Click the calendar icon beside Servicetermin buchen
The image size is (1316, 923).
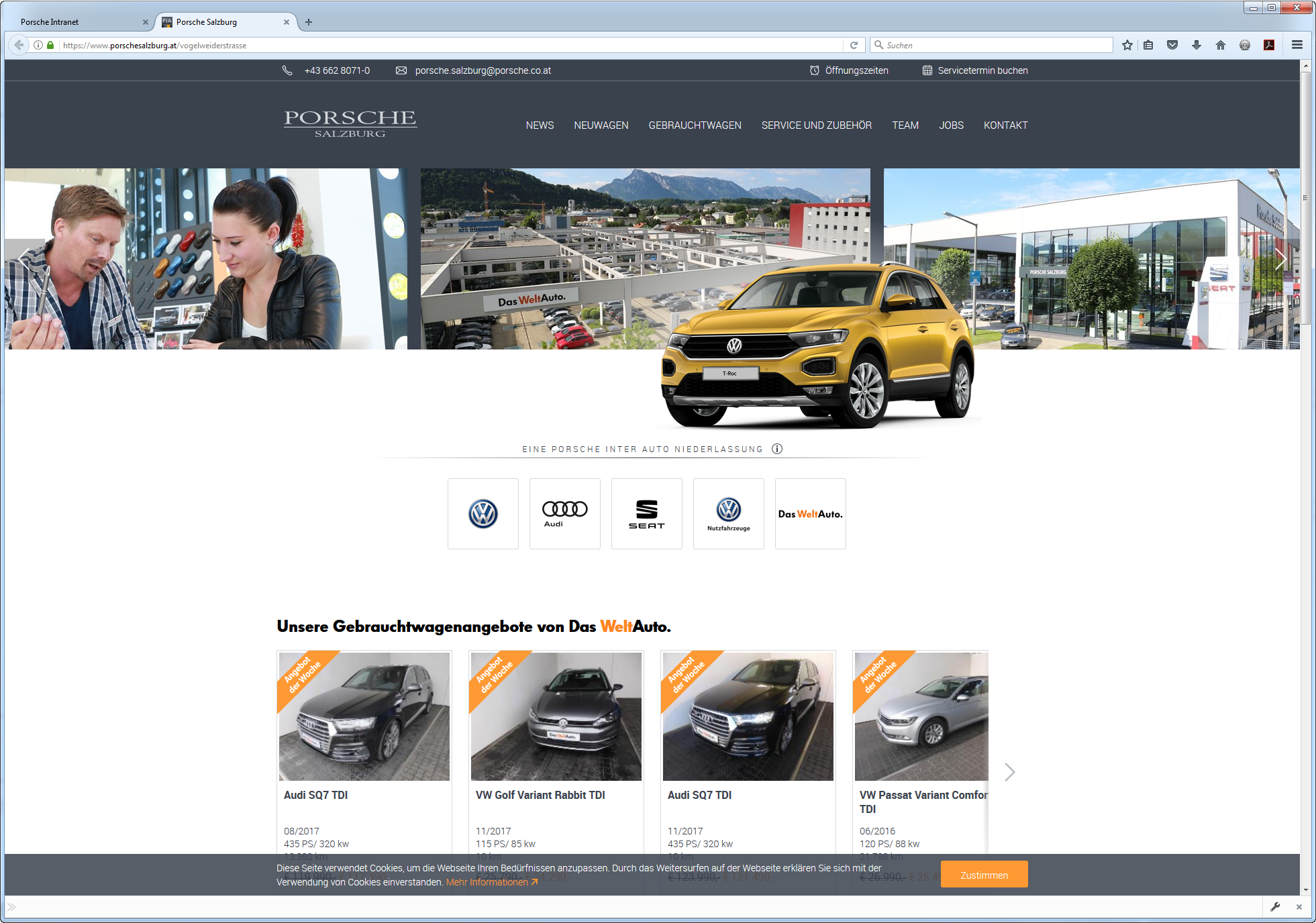coord(927,70)
